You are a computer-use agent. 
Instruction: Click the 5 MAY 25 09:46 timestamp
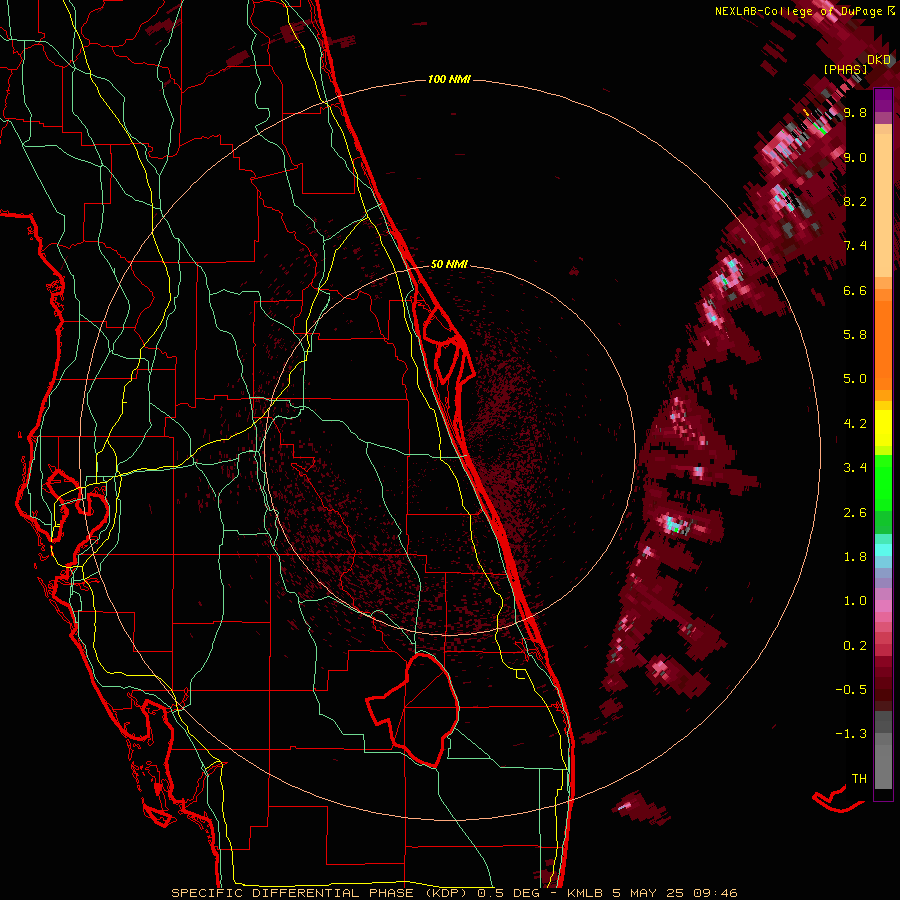point(677,893)
